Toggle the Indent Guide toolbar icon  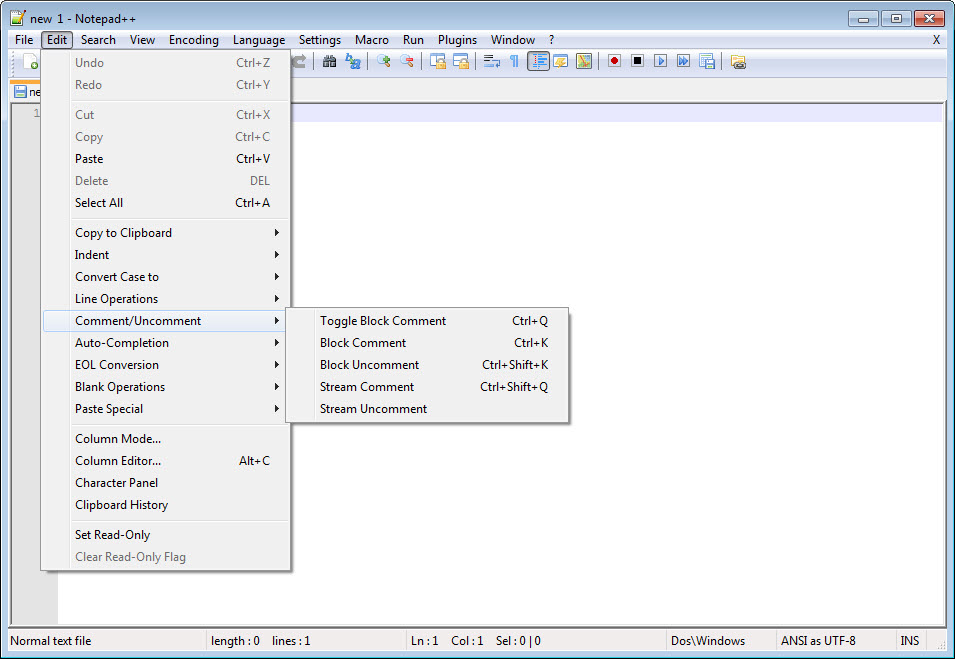[538, 62]
